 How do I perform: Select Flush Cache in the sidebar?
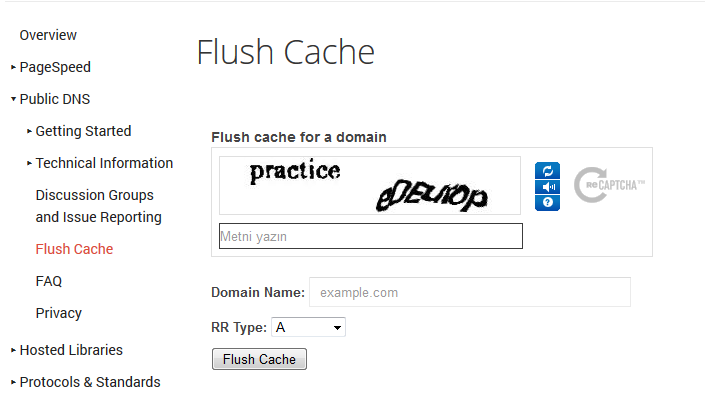pos(74,249)
